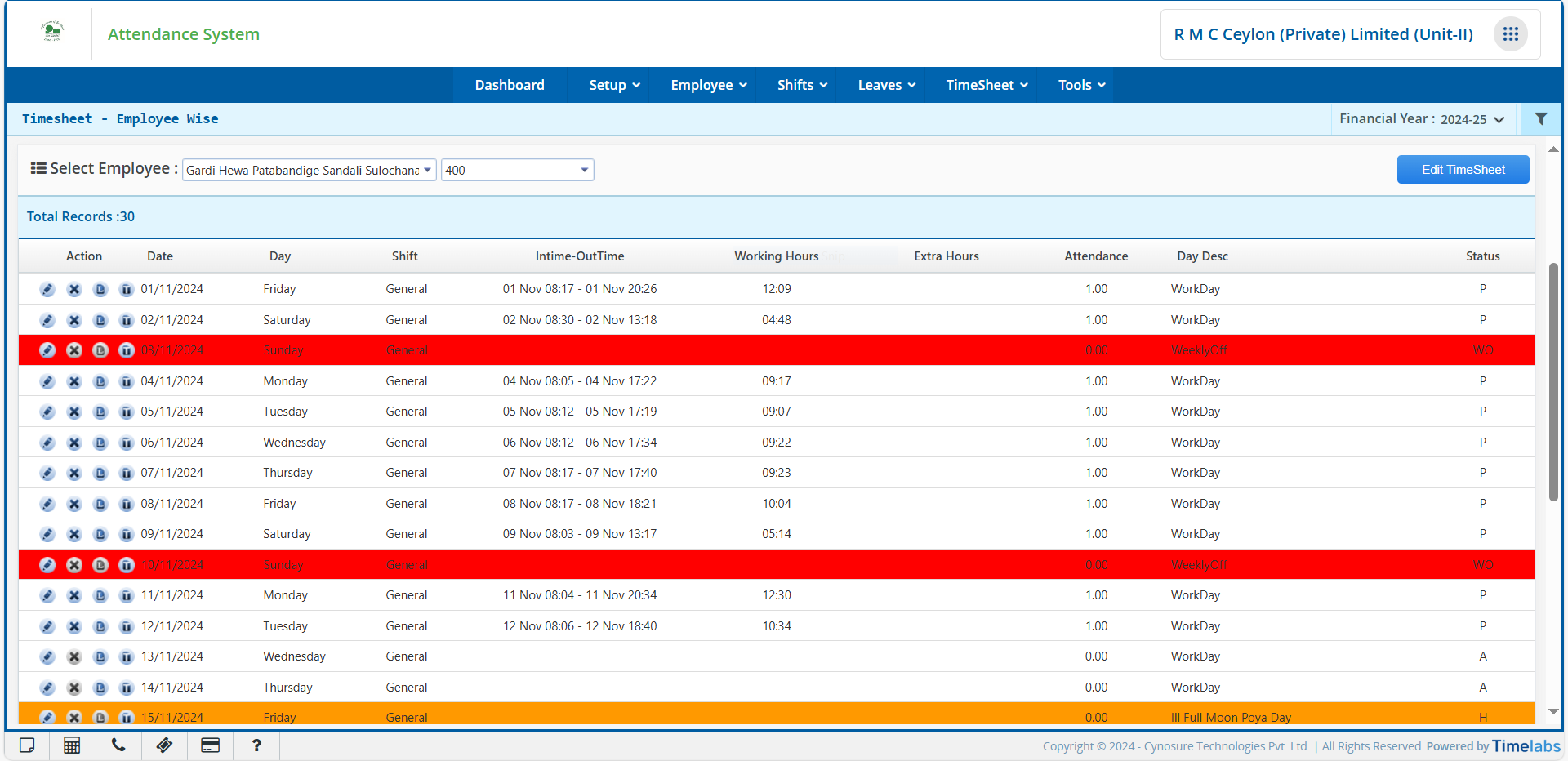Image resolution: width=1568 pixels, height=761 pixels.
Task: Click 'III Full Moon Poya Day' description
Action: click(1231, 717)
